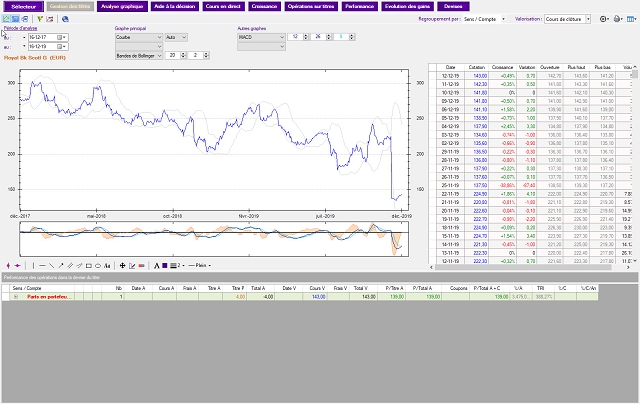Click the 'Sélecteur' button
The image size is (640, 404).
pos(23,6)
